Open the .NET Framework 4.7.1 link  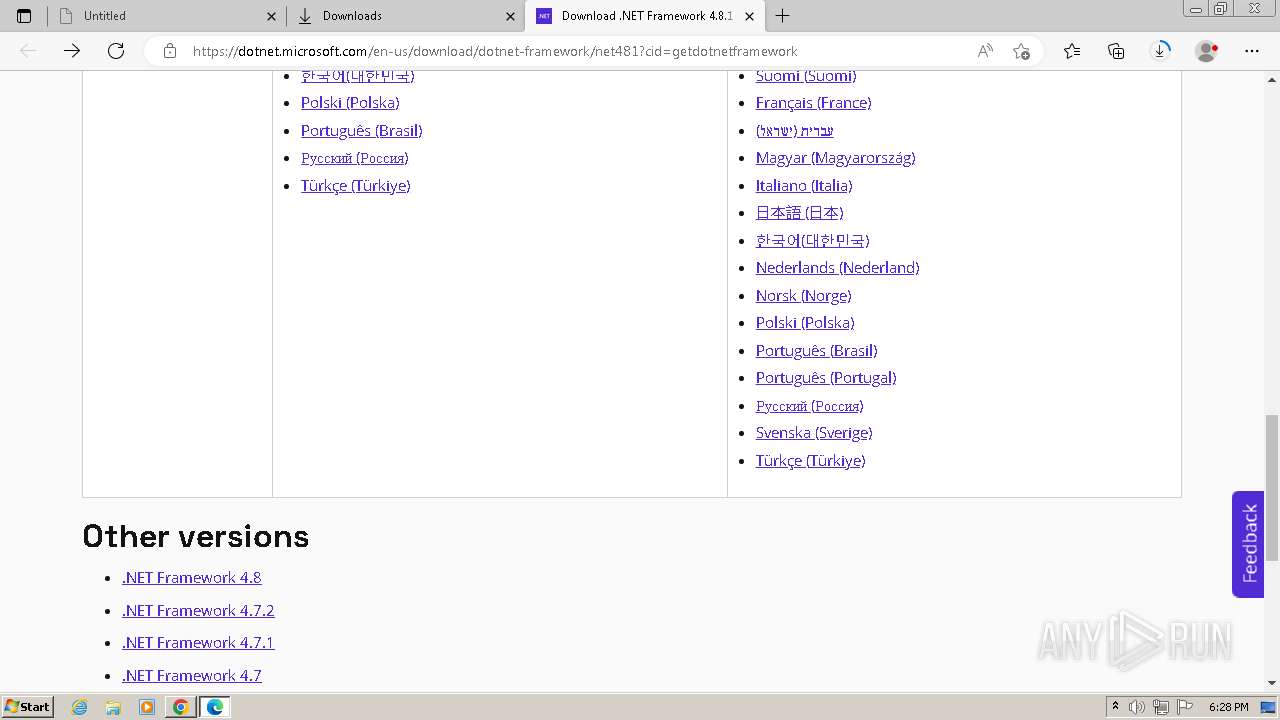click(198, 643)
